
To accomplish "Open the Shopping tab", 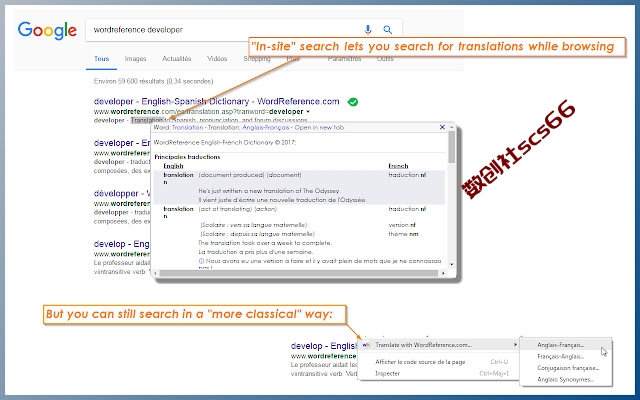I will (x=257, y=59).
